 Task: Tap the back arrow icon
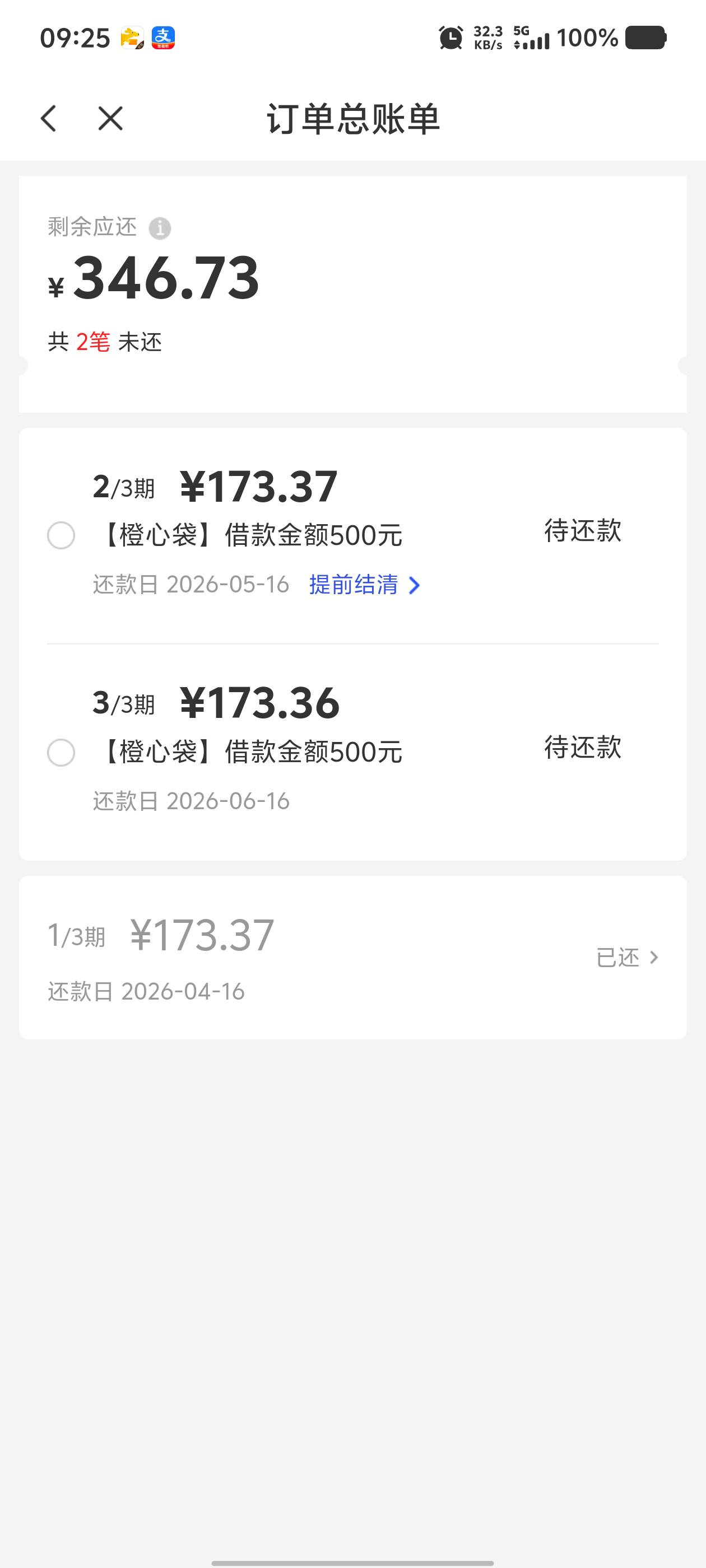tap(49, 118)
